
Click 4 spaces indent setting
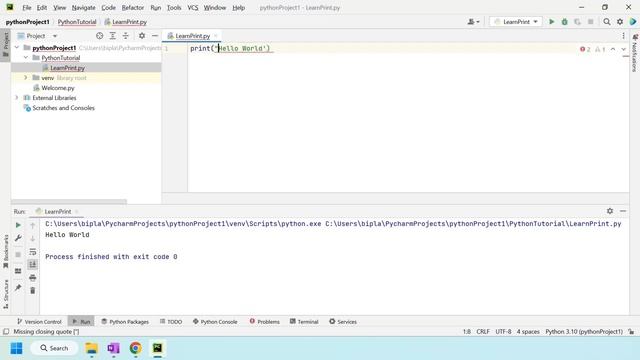click(x=528, y=331)
